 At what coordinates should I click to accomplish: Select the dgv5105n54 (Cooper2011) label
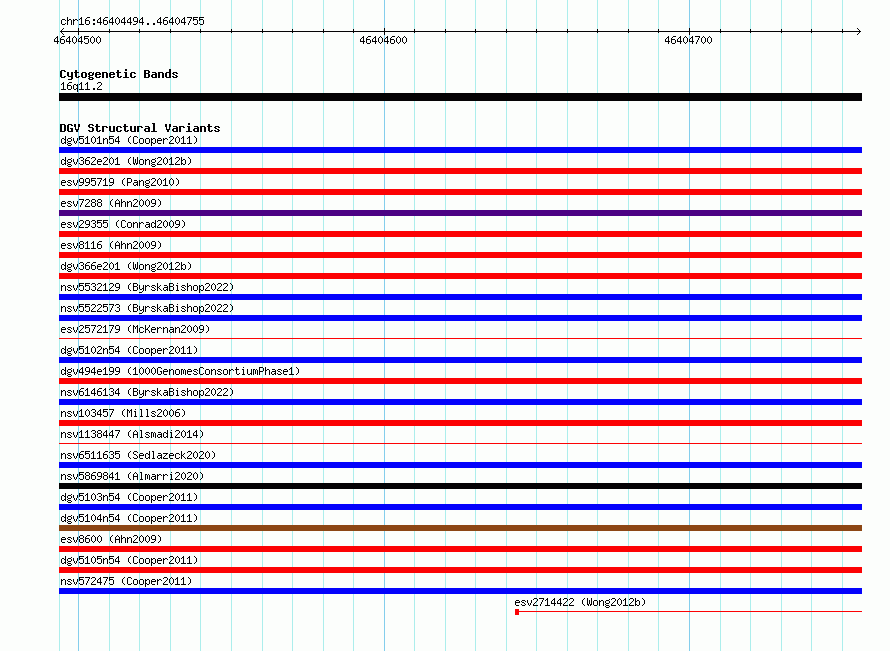tap(129, 560)
